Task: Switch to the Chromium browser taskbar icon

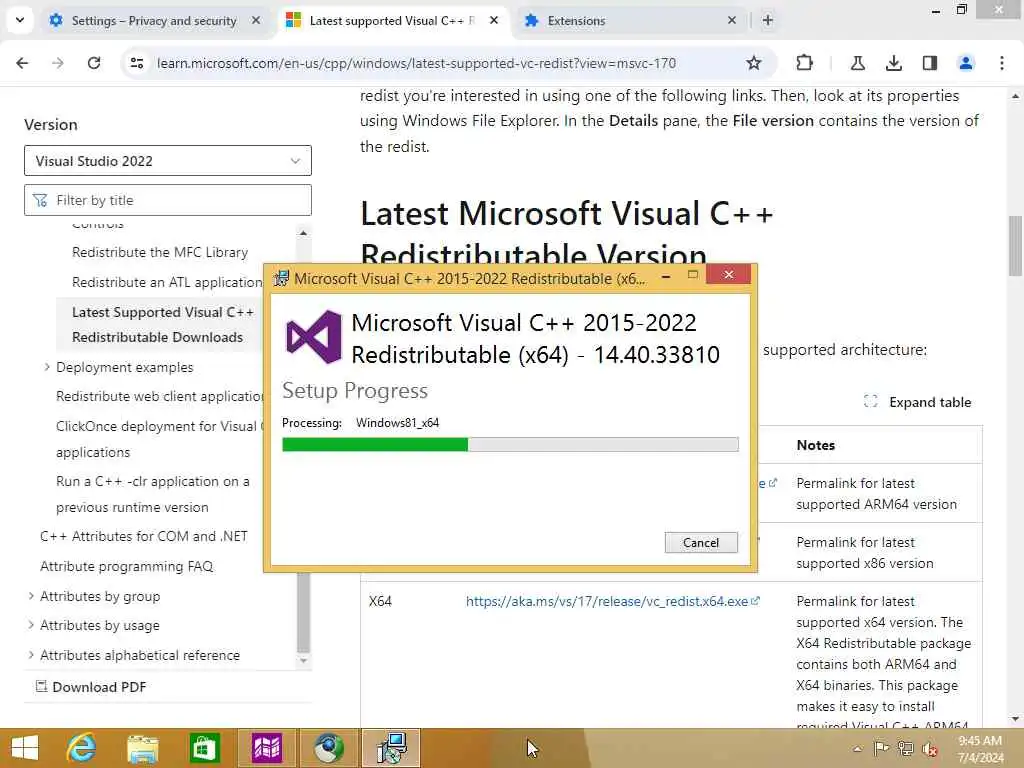Action: [328, 748]
